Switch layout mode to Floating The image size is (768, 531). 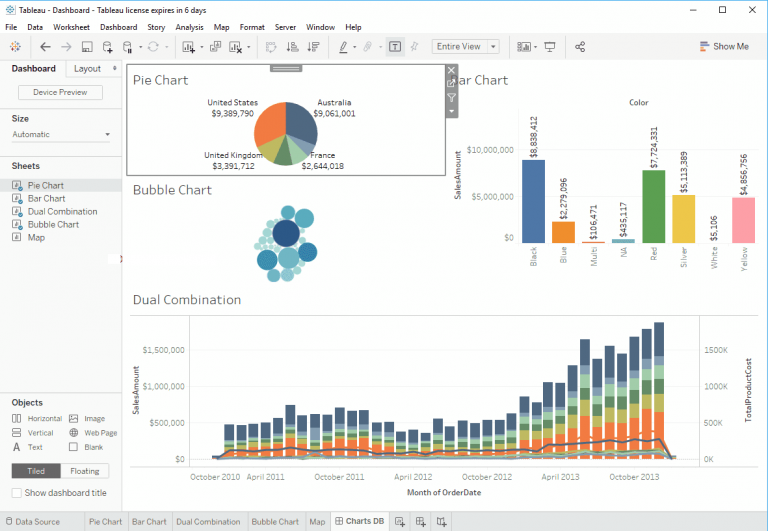[85, 470]
